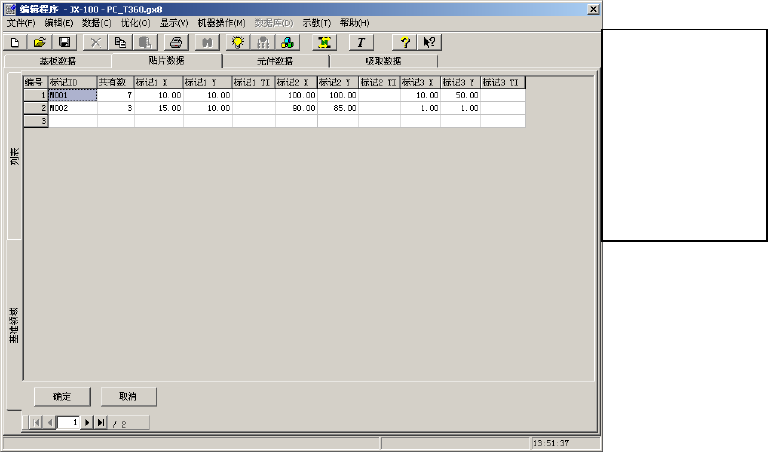The height and width of the screenshot is (452, 768).
Task: Go to previous page with navigator arrow
Action: 49,423
